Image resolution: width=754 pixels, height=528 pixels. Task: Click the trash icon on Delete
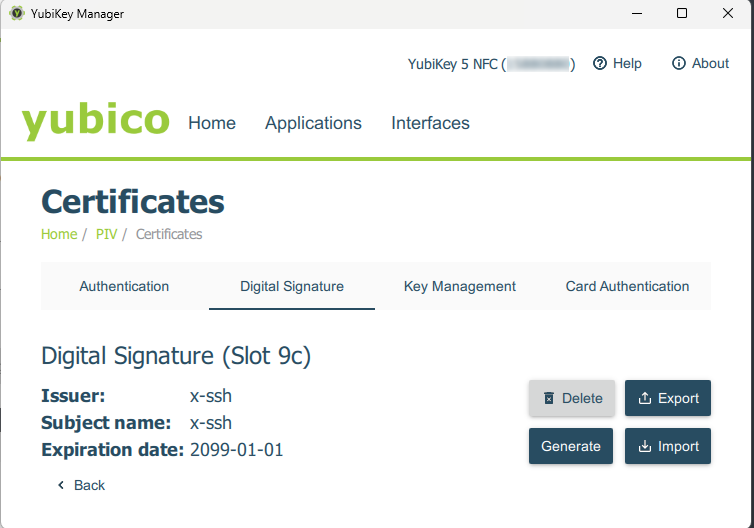click(x=549, y=398)
